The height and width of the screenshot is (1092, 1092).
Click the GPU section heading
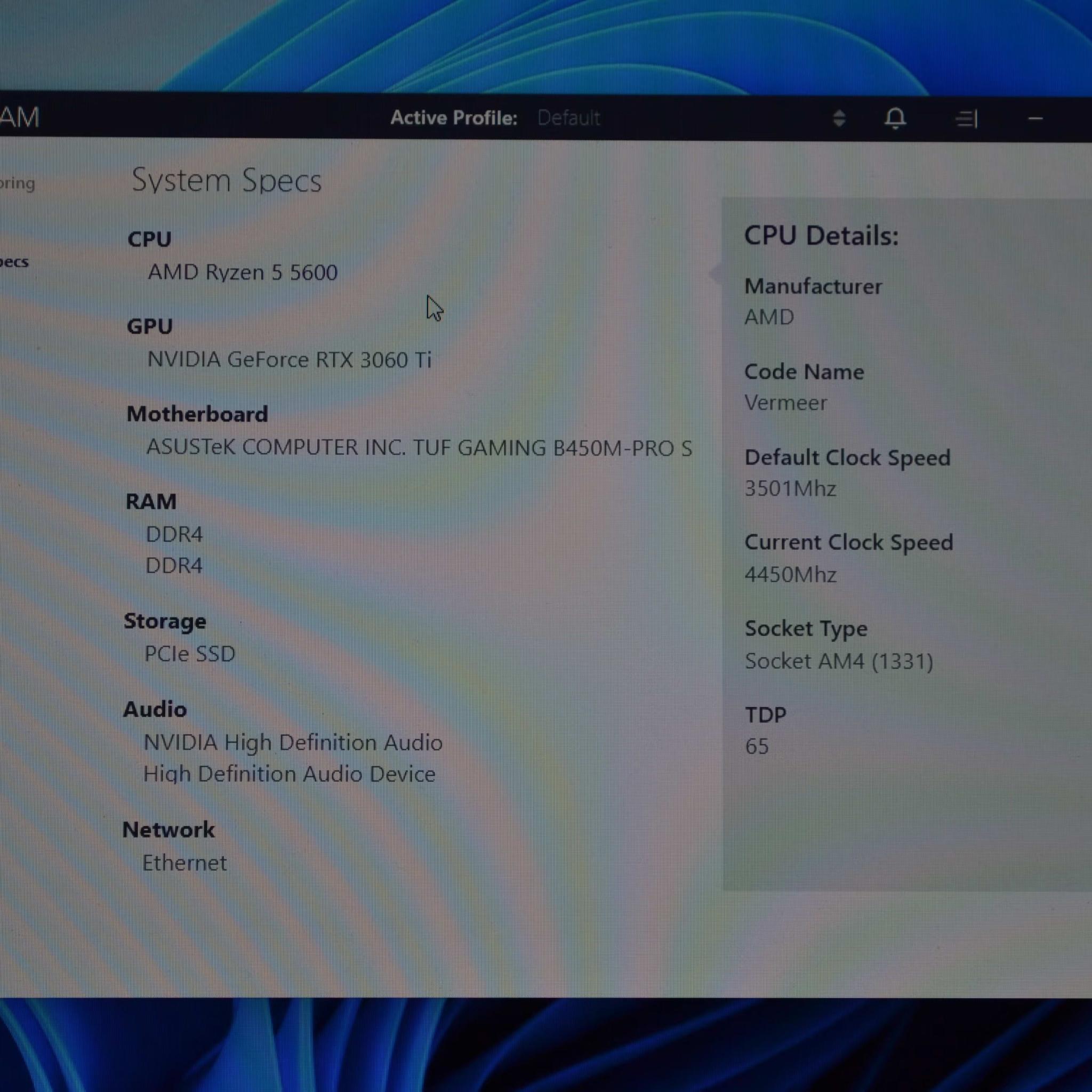[150, 326]
